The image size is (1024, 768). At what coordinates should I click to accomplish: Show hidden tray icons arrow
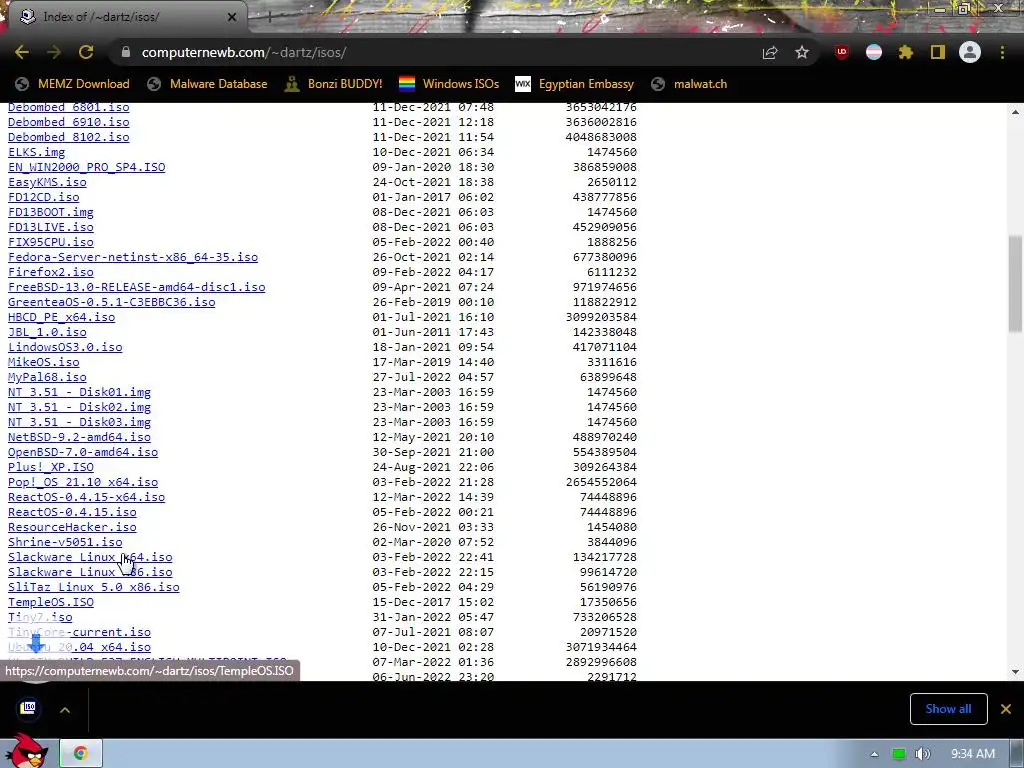[x=874, y=754]
